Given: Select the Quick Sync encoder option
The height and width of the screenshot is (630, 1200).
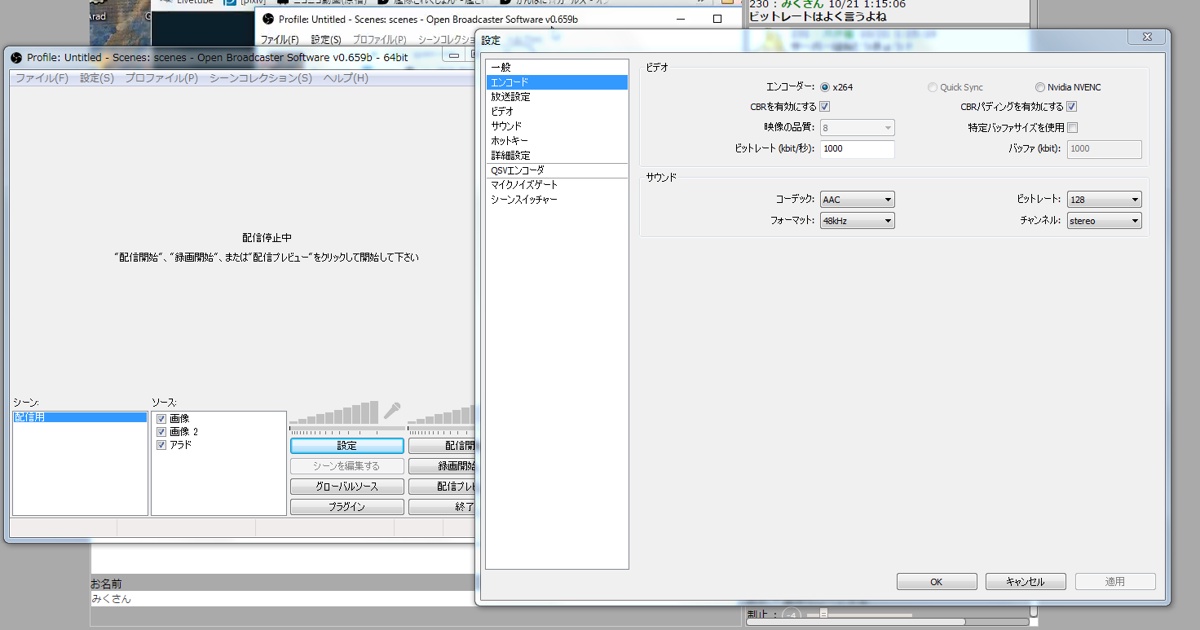Looking at the screenshot, I should click(933, 87).
